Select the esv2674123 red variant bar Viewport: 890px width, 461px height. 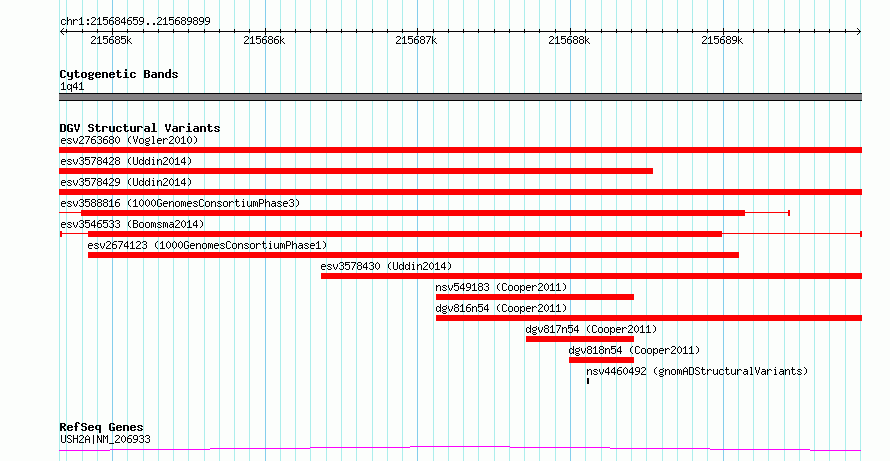413,255
